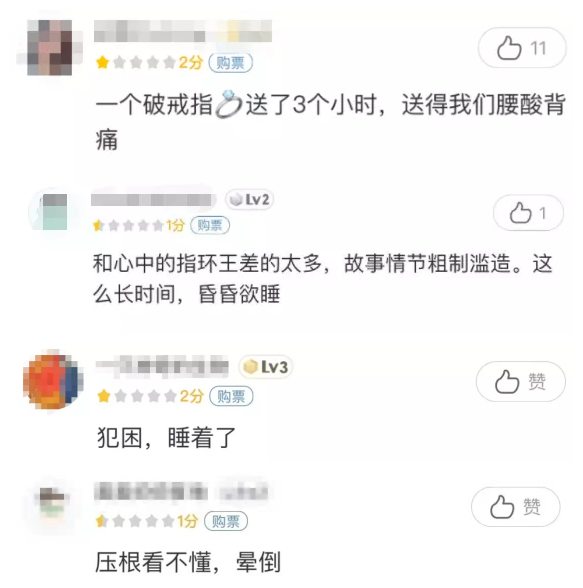Image resolution: width=583 pixels, height=588 pixels.
Task: Like the '压根看不懂，晕倒' comment
Action: (x=516, y=507)
